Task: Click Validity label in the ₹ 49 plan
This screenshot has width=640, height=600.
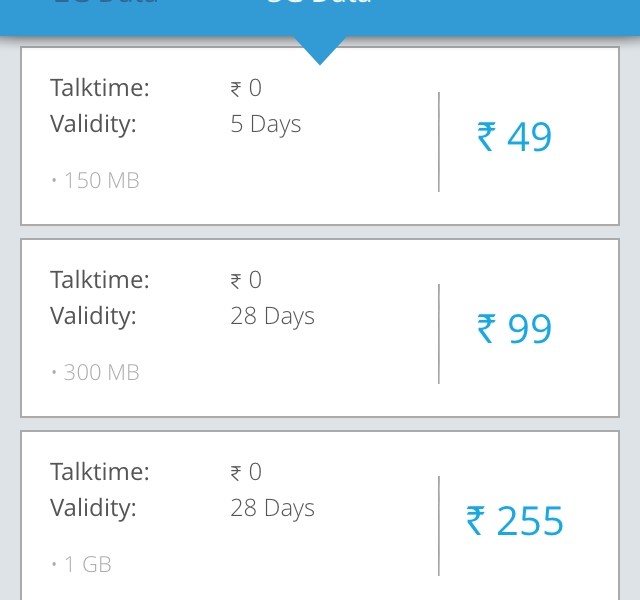Action: 93,125
